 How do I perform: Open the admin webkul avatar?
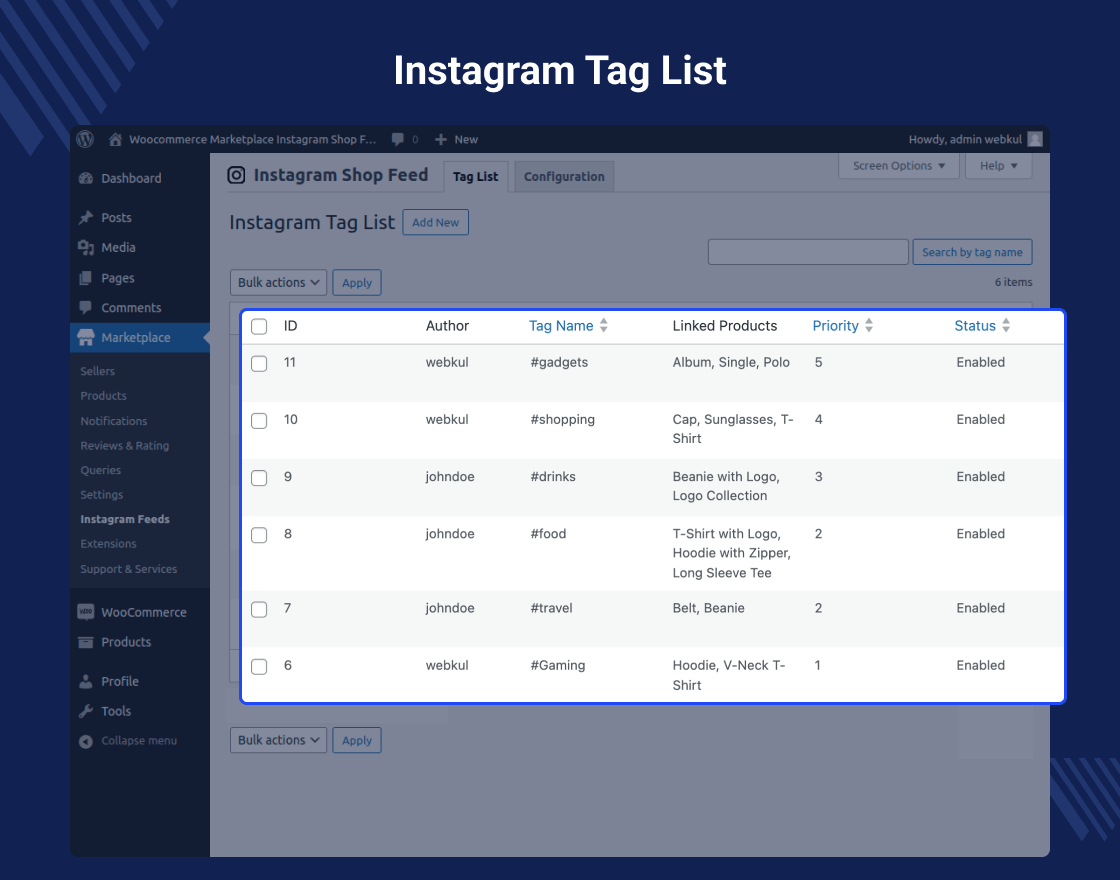[1035, 139]
